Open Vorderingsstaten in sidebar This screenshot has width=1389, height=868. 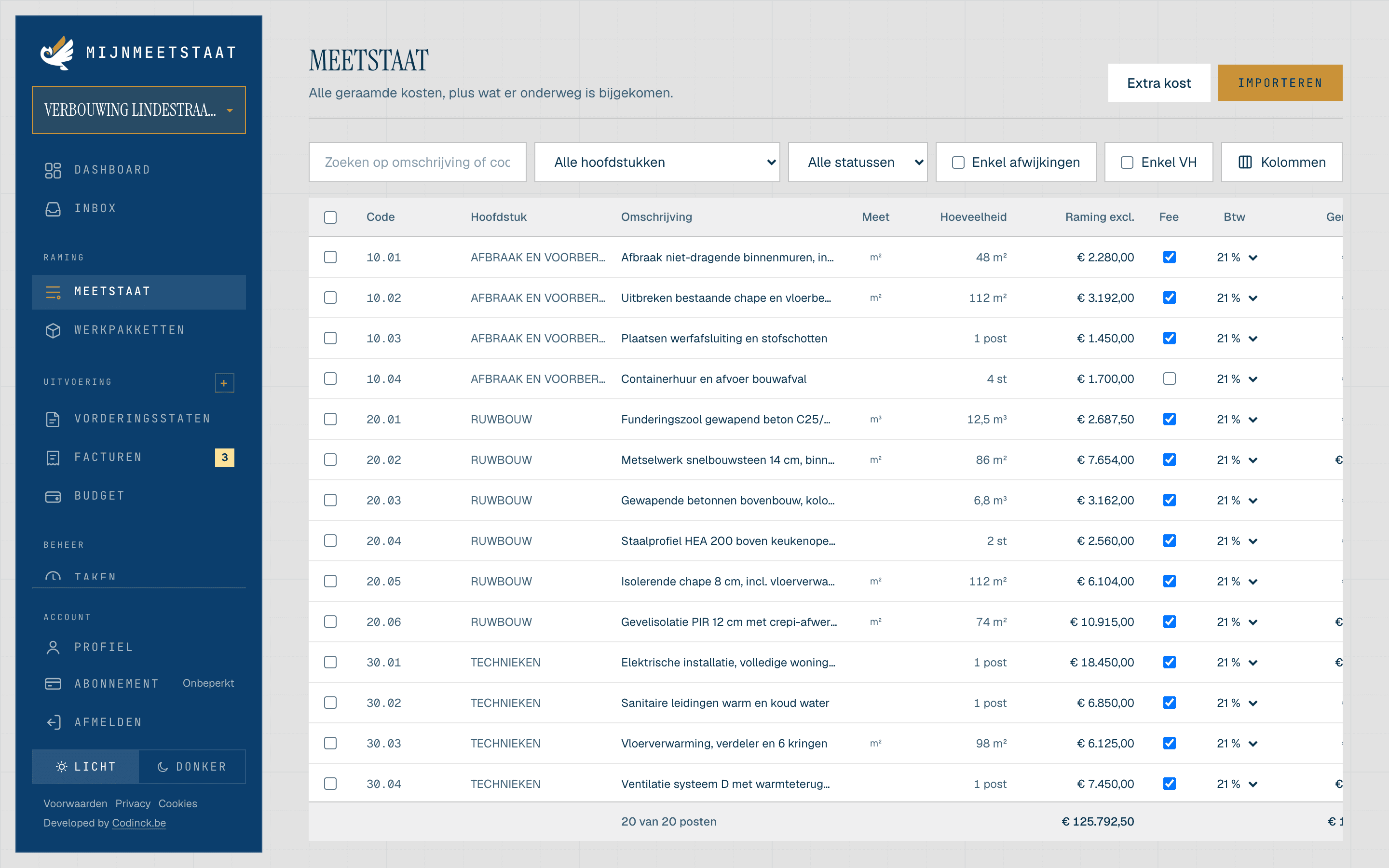pos(139,420)
